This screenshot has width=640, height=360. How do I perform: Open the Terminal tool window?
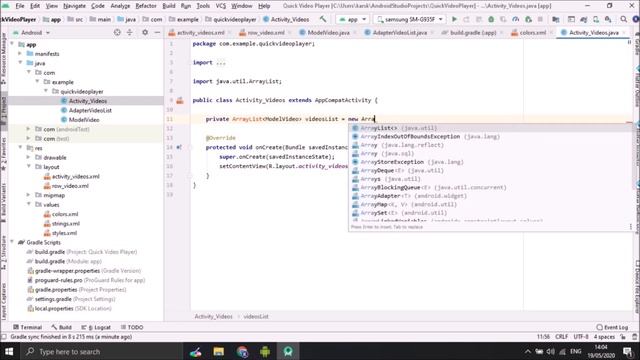(27, 327)
